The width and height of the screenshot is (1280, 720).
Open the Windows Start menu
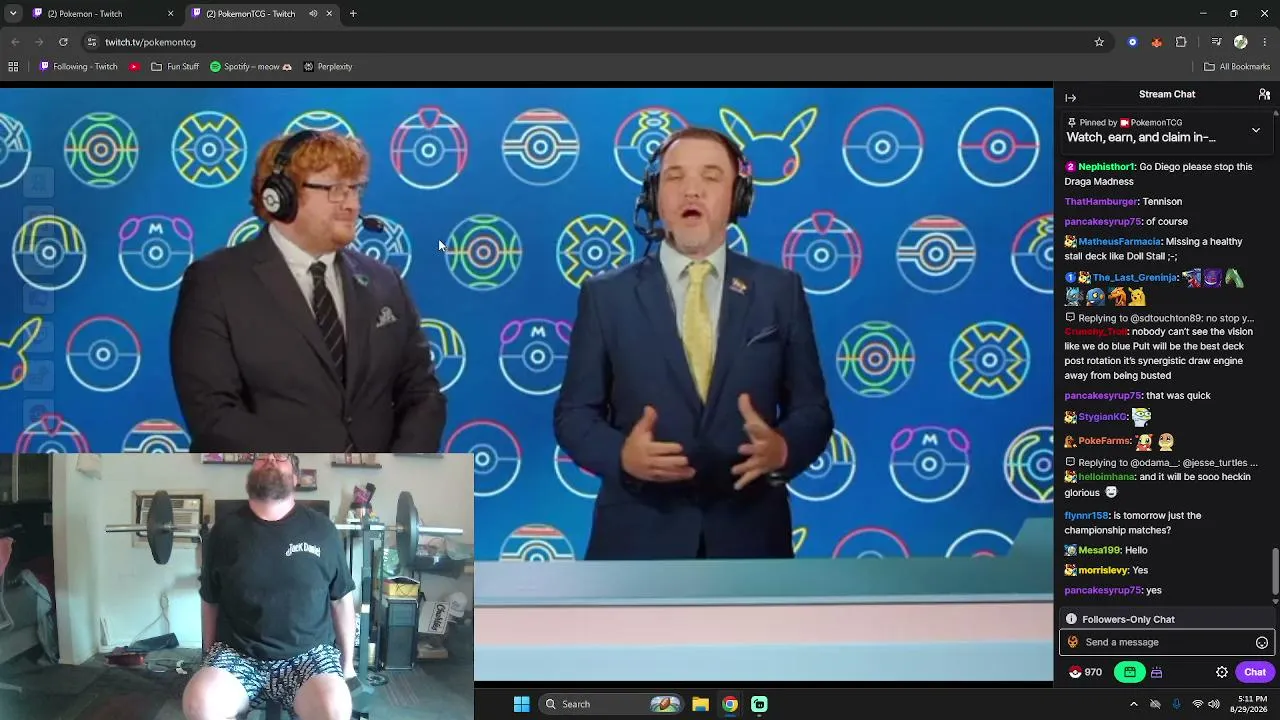[521, 704]
